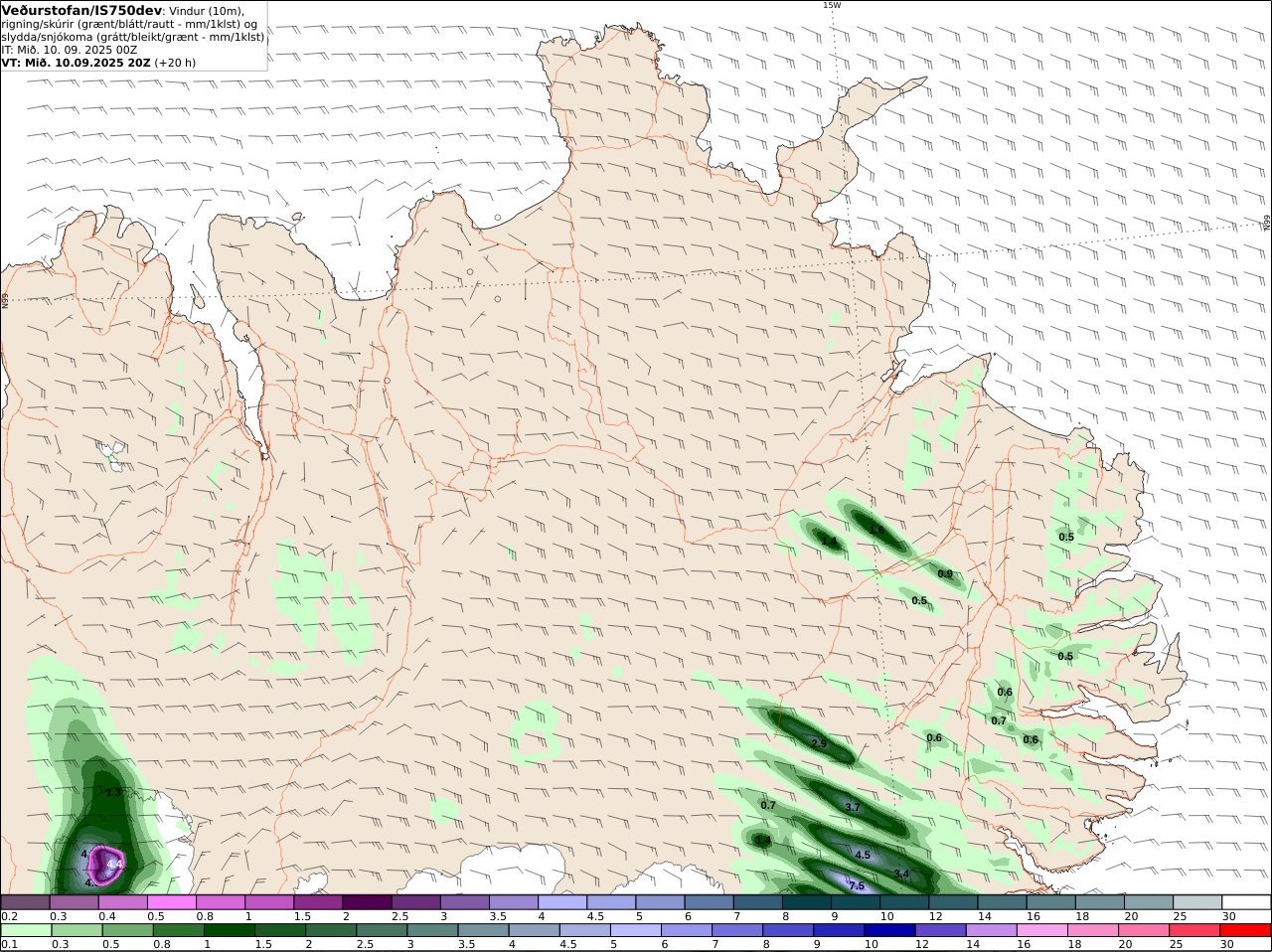Click the 1.3 value in southwest rain area
Image resolution: width=1272 pixels, height=952 pixels.
tap(113, 792)
